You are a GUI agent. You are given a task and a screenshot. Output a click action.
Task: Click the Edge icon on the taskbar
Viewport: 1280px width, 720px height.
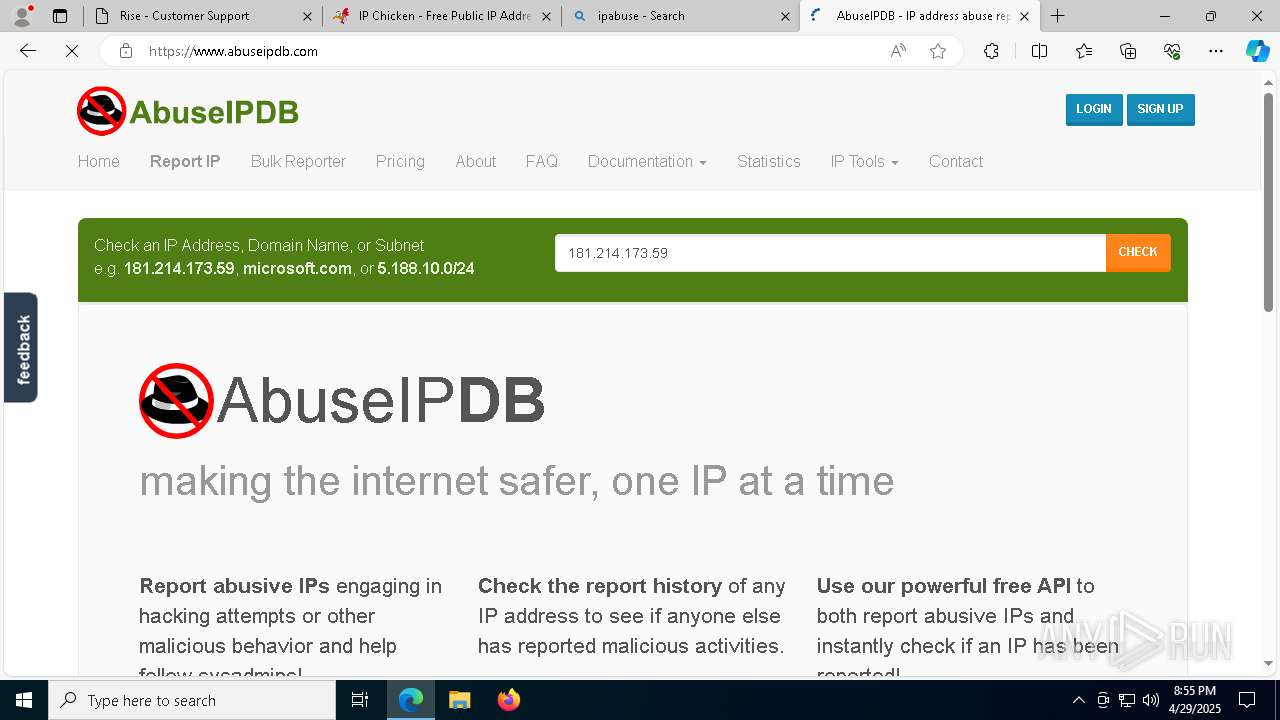tap(411, 700)
